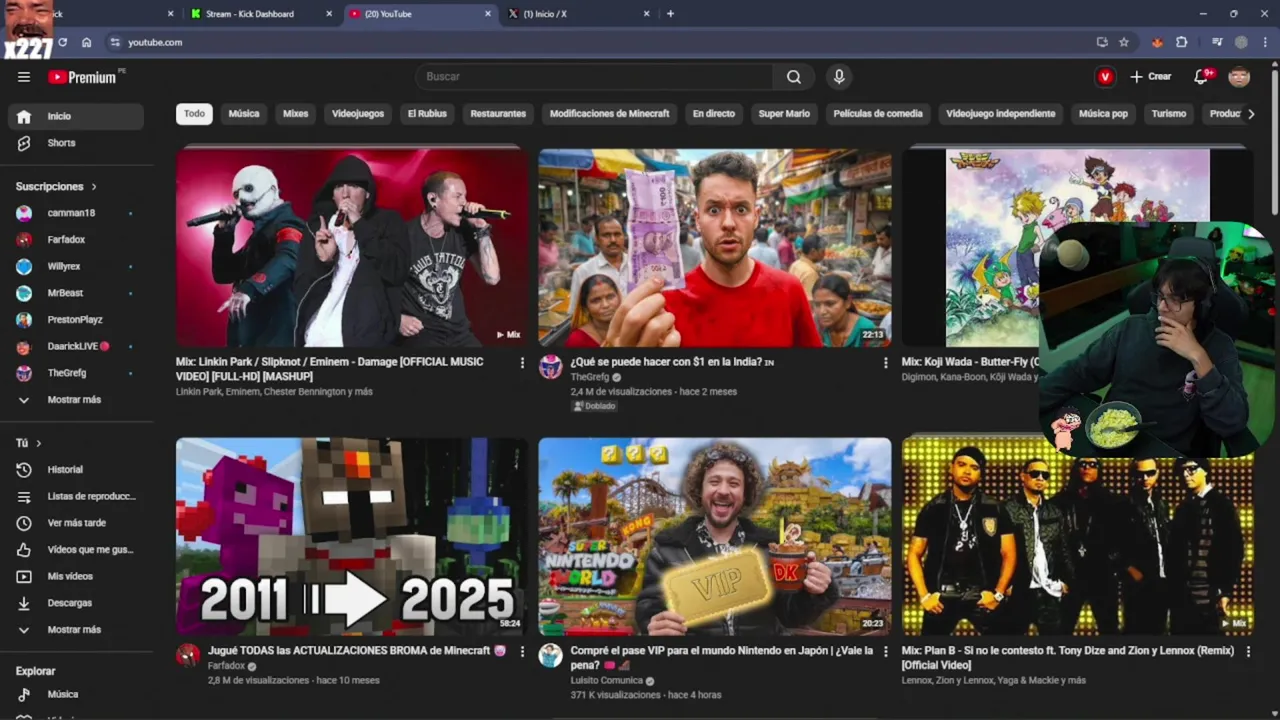
Task: Open Descargas in sidebar
Action: (x=76, y=603)
